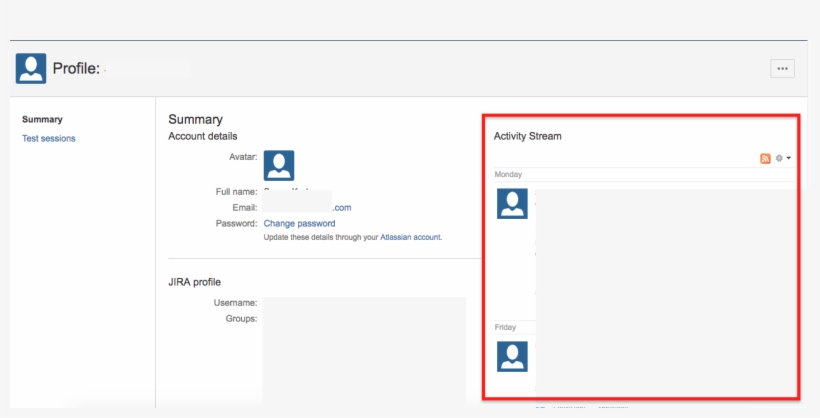Select the Summary tab in the sidebar
Image resolution: width=820 pixels, height=418 pixels.
click(x=42, y=119)
